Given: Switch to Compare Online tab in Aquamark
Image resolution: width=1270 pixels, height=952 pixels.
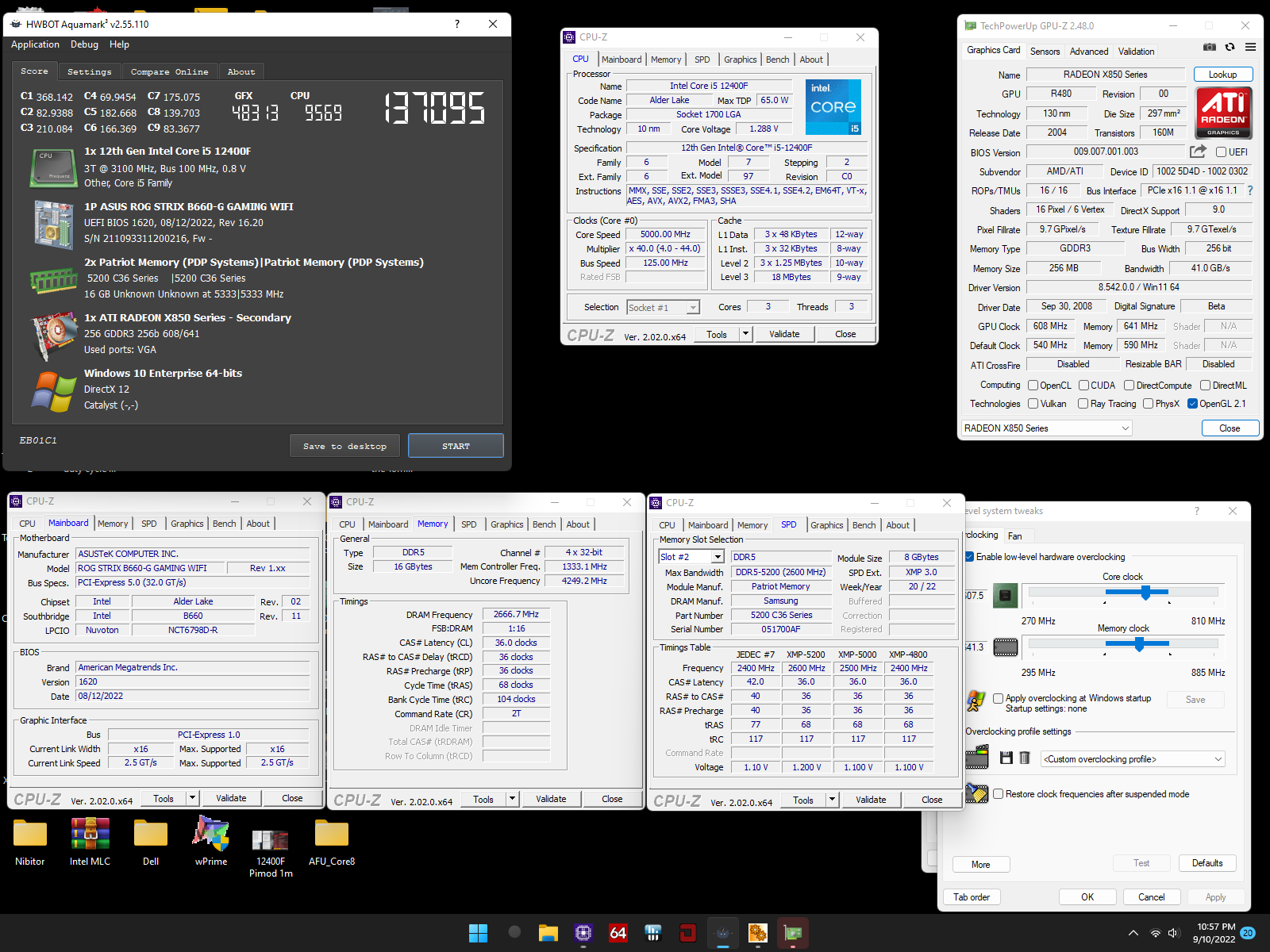Looking at the screenshot, I should tap(169, 71).
